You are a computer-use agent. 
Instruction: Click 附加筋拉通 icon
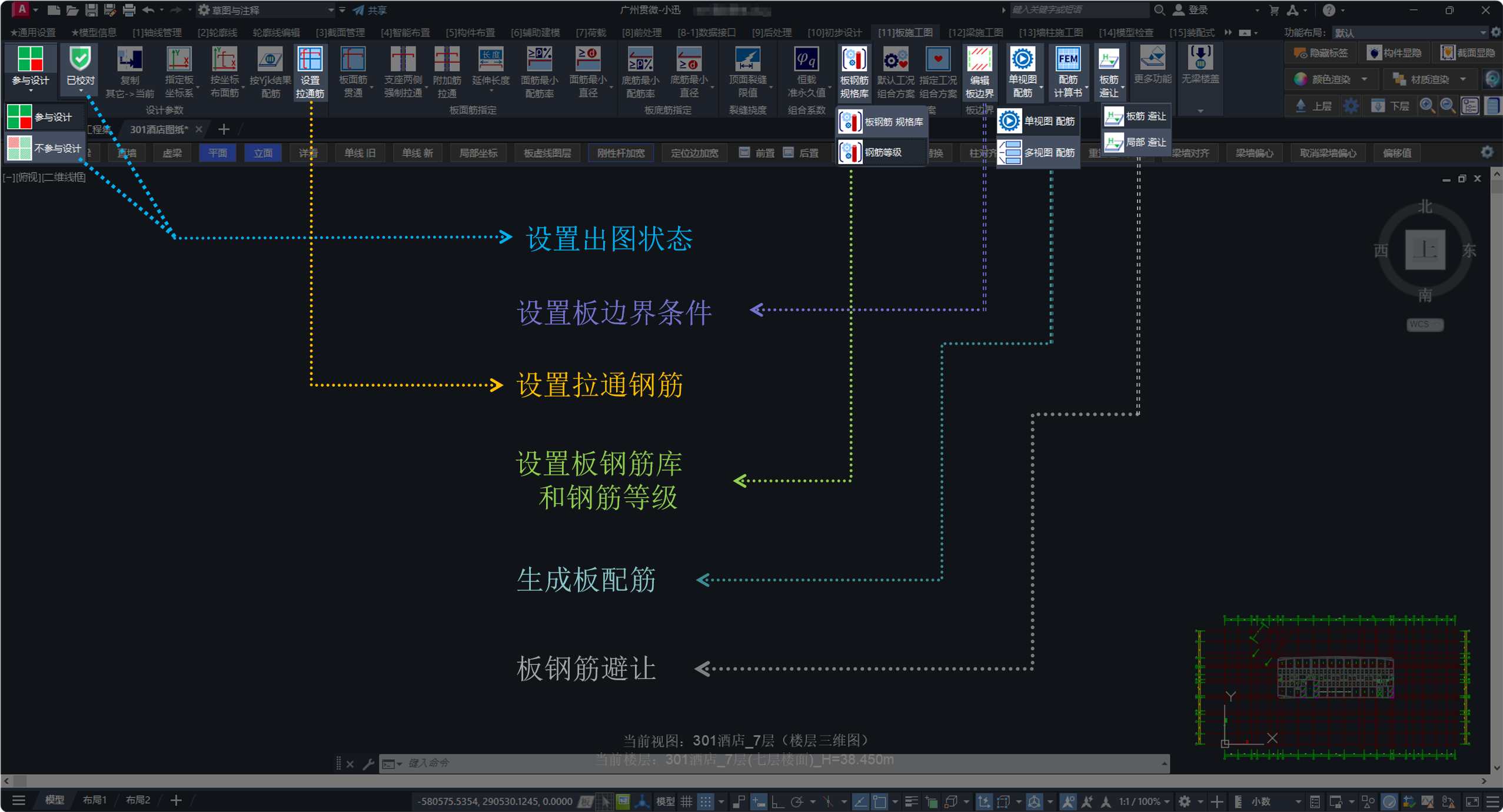pos(447,59)
